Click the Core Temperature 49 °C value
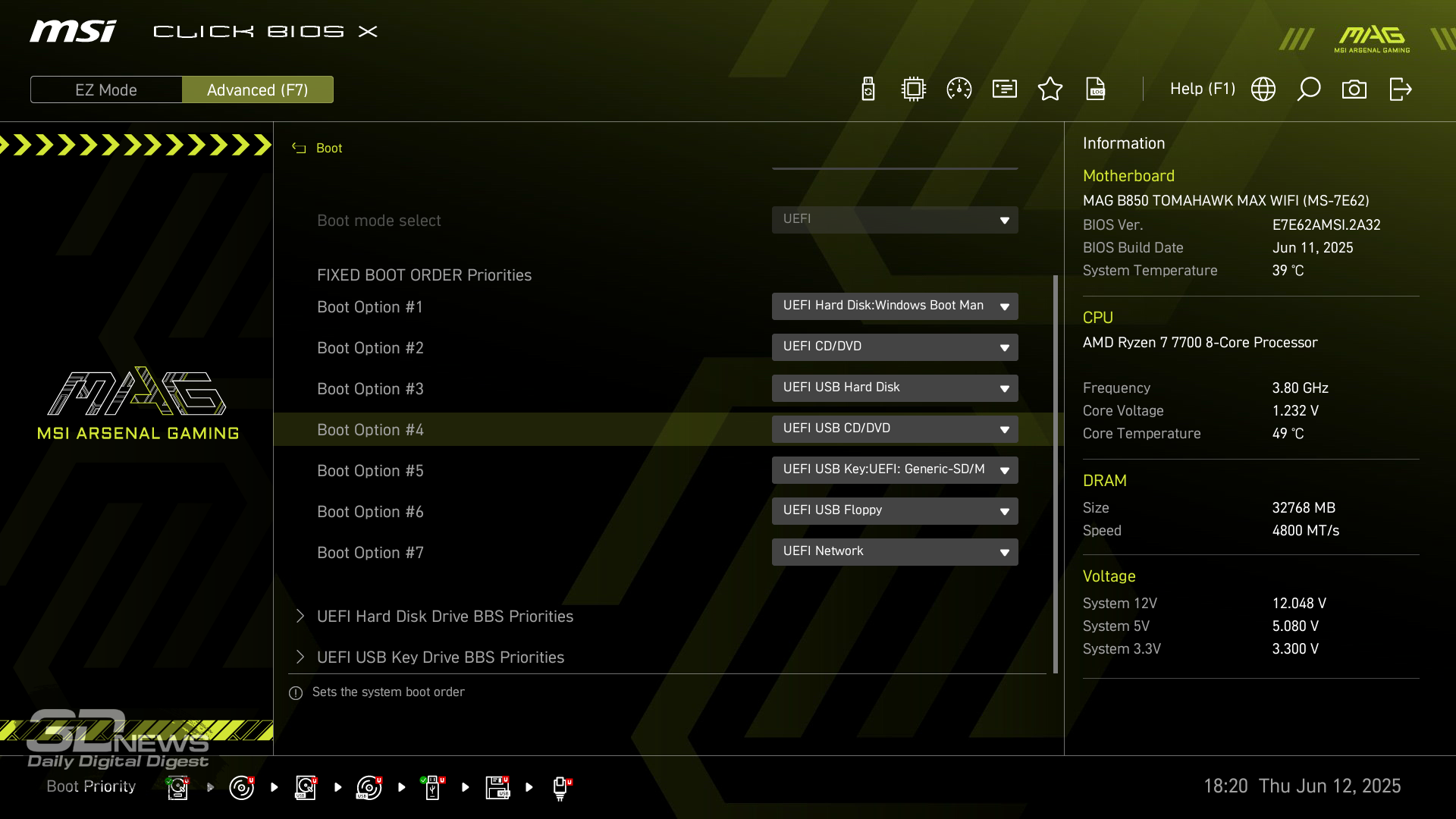Image resolution: width=1456 pixels, height=819 pixels. click(x=1288, y=434)
